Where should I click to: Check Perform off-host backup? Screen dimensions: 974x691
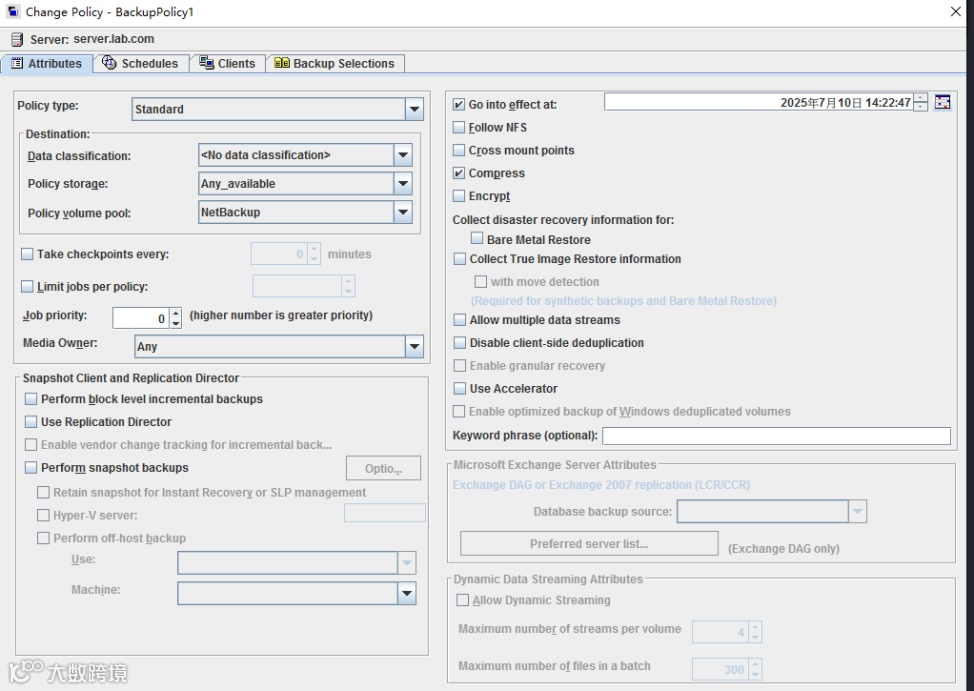point(43,538)
